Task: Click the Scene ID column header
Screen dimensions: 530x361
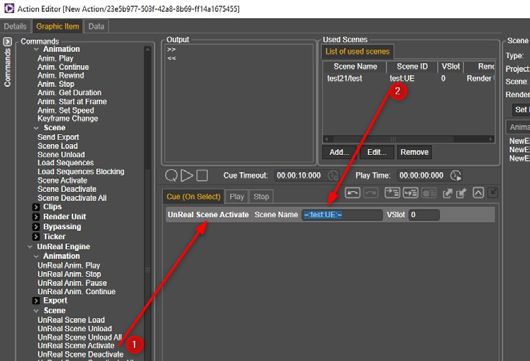Action: (412, 67)
